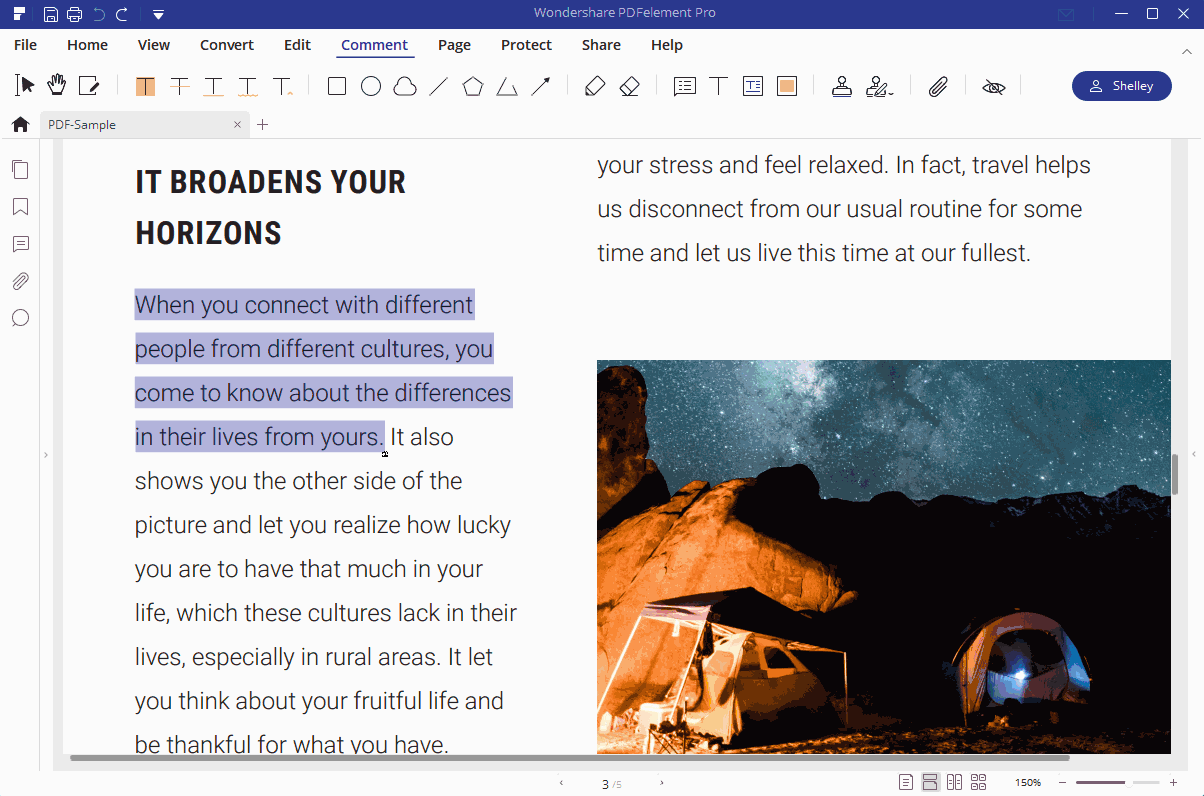1204x796 pixels.
Task: Switch to single page view mode
Action: [906, 781]
